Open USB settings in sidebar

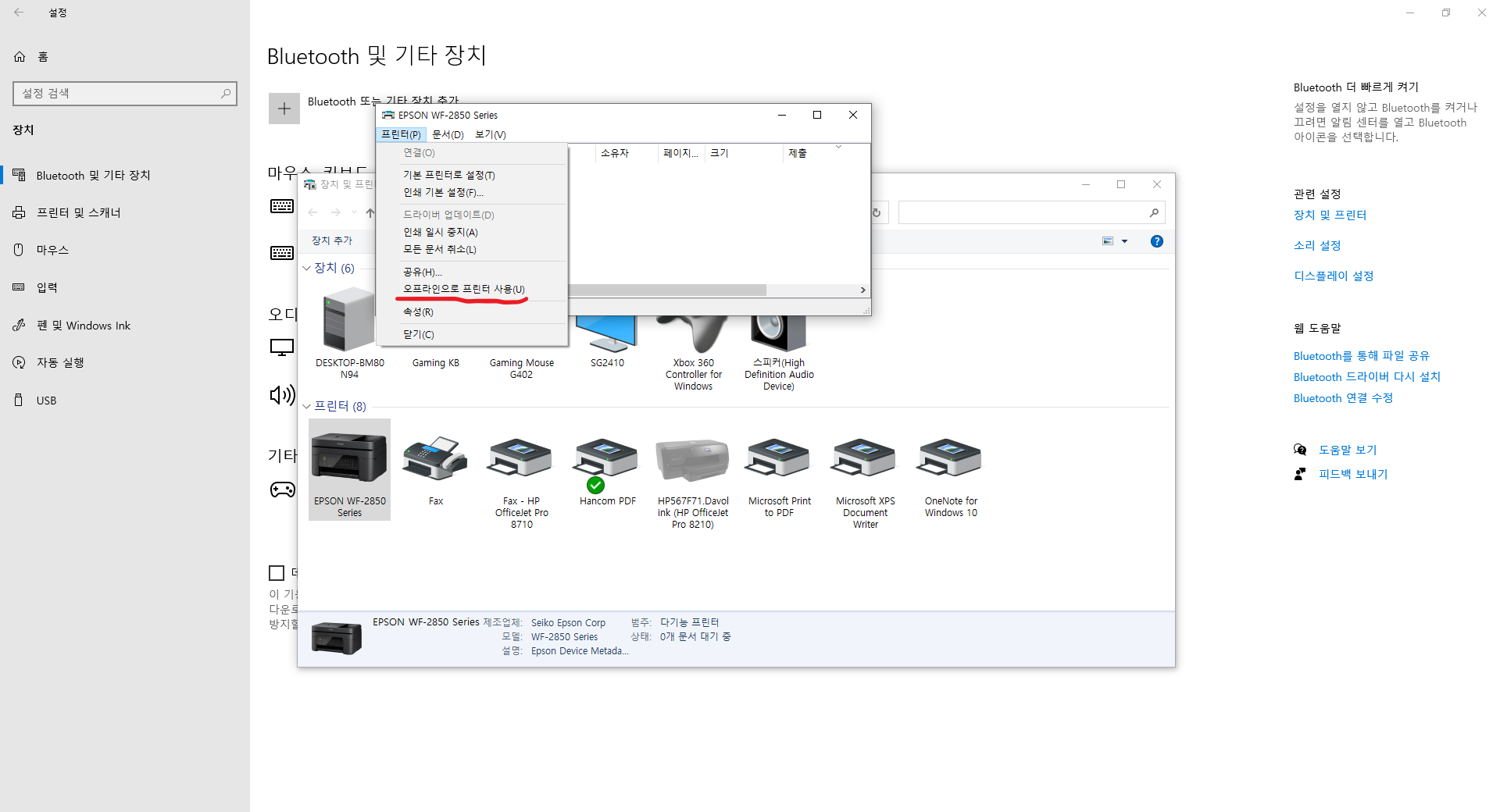(x=125, y=400)
